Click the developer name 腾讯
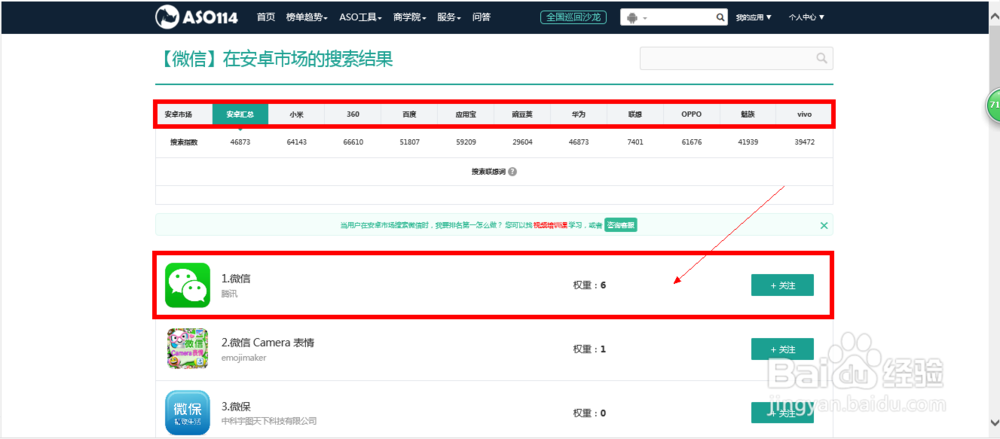 click(x=229, y=294)
